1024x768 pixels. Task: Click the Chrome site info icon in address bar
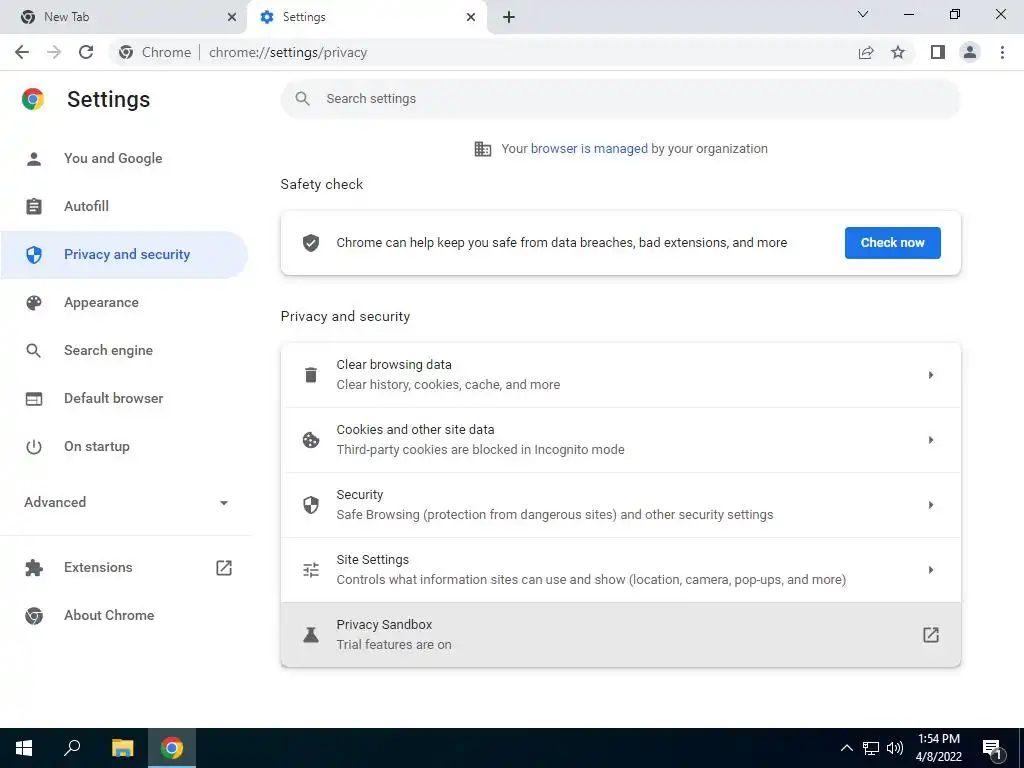click(126, 52)
